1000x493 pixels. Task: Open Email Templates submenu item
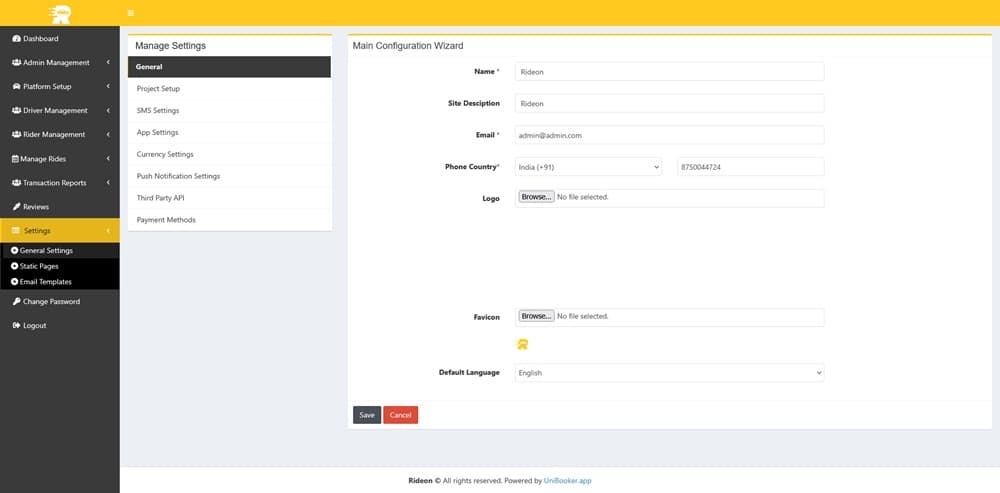point(45,282)
